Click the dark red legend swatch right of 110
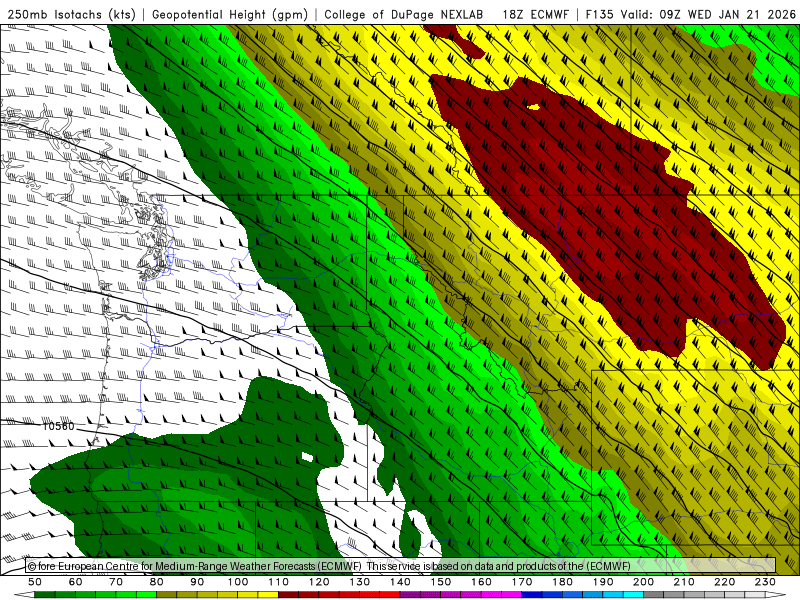Image resolution: width=800 pixels, height=600 pixels. (x=288, y=595)
